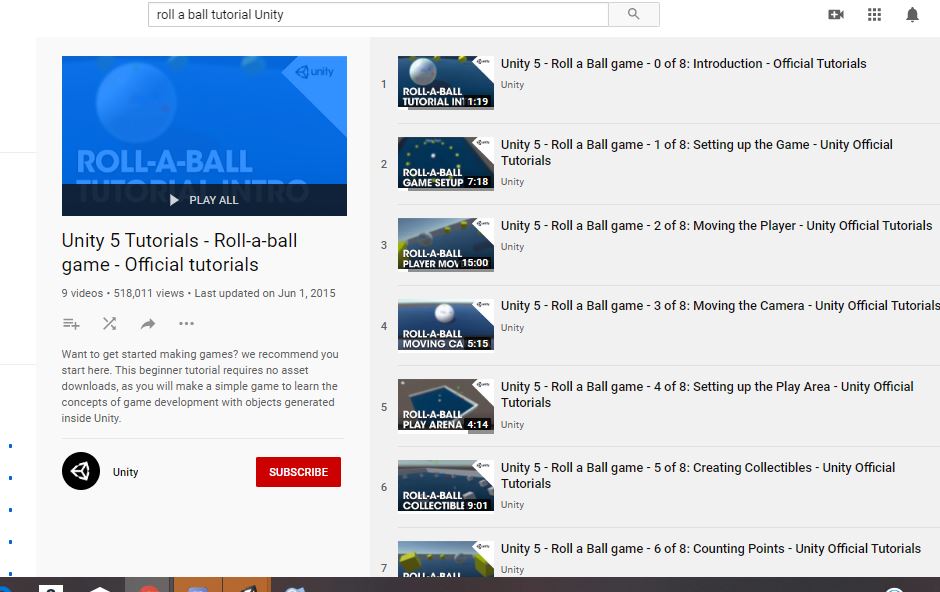Open video title 3 of 8: Moving the Camera
The width and height of the screenshot is (940, 592).
(x=720, y=306)
